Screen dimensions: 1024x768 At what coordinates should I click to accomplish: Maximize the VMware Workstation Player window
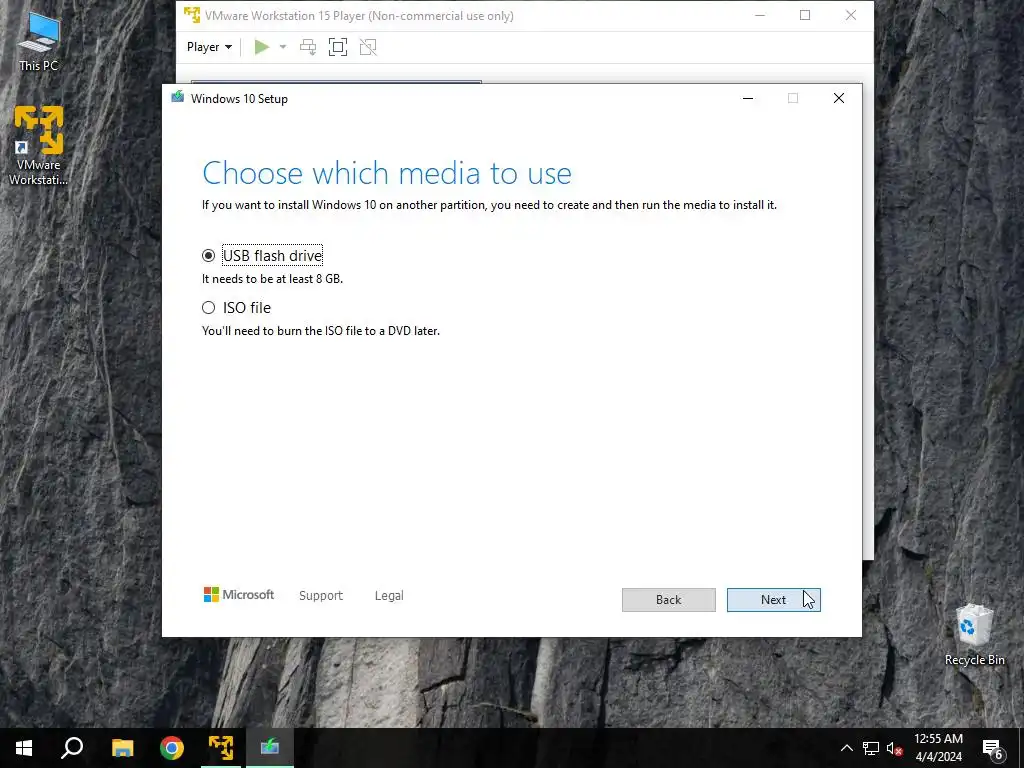point(805,15)
